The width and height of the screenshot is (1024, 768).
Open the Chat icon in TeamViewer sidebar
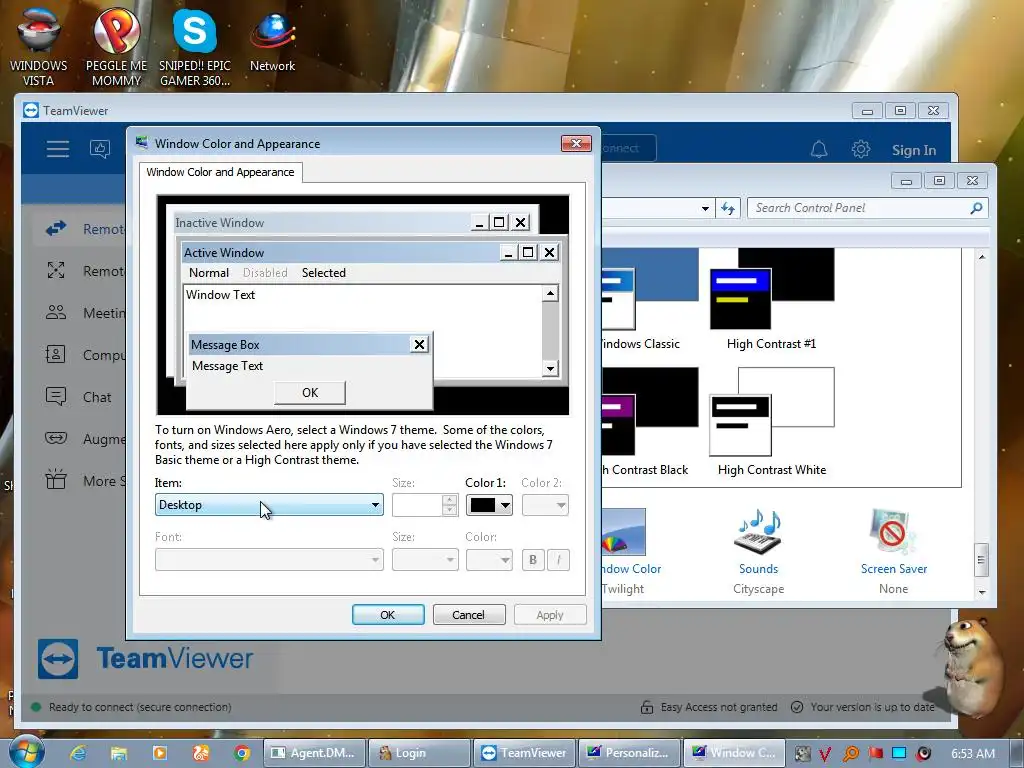click(x=56, y=396)
